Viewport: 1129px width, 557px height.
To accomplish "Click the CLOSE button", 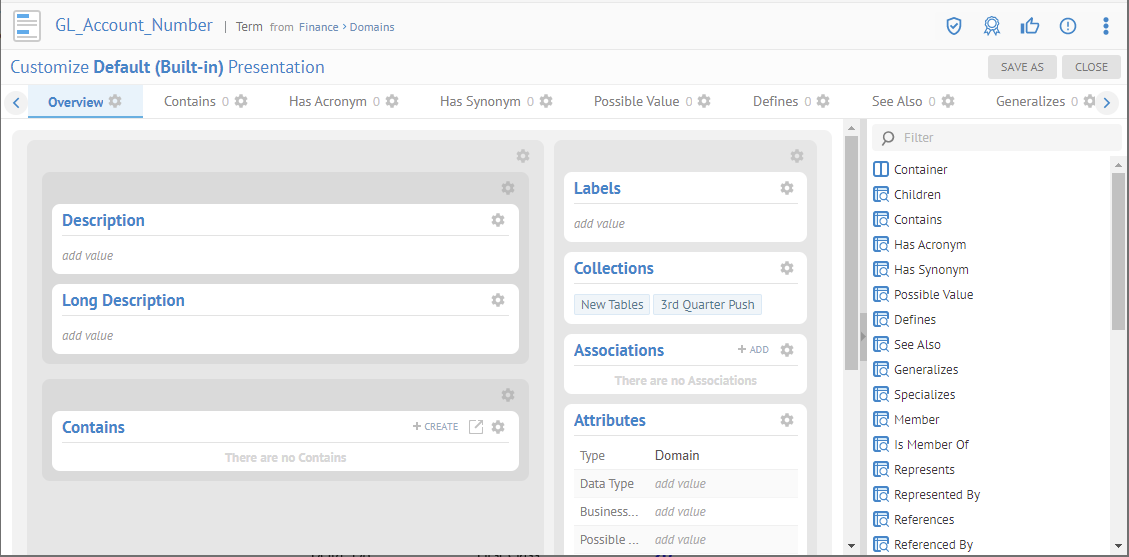I will (1091, 67).
